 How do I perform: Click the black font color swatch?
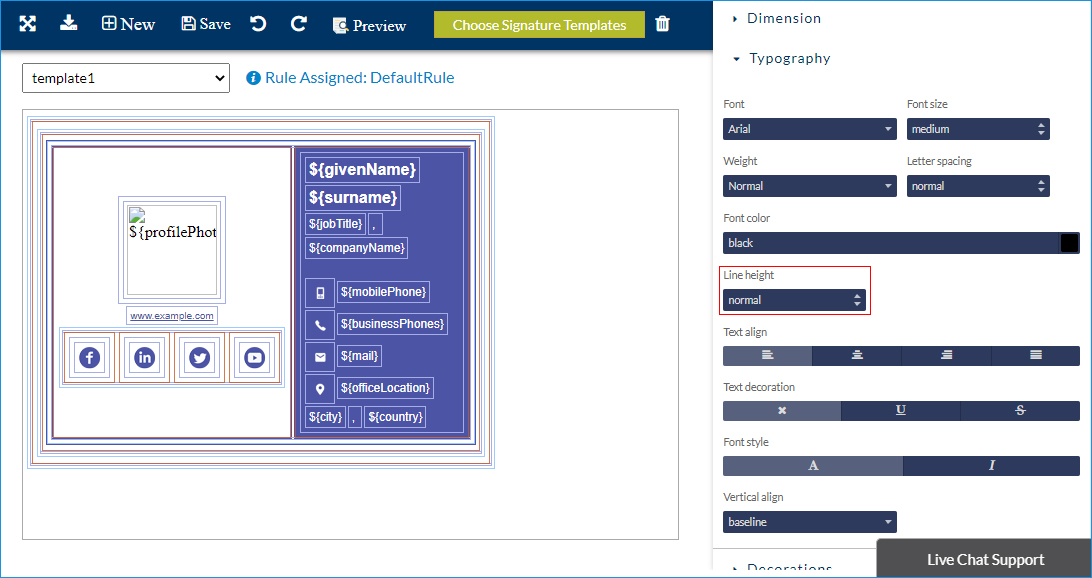[x=1069, y=243]
